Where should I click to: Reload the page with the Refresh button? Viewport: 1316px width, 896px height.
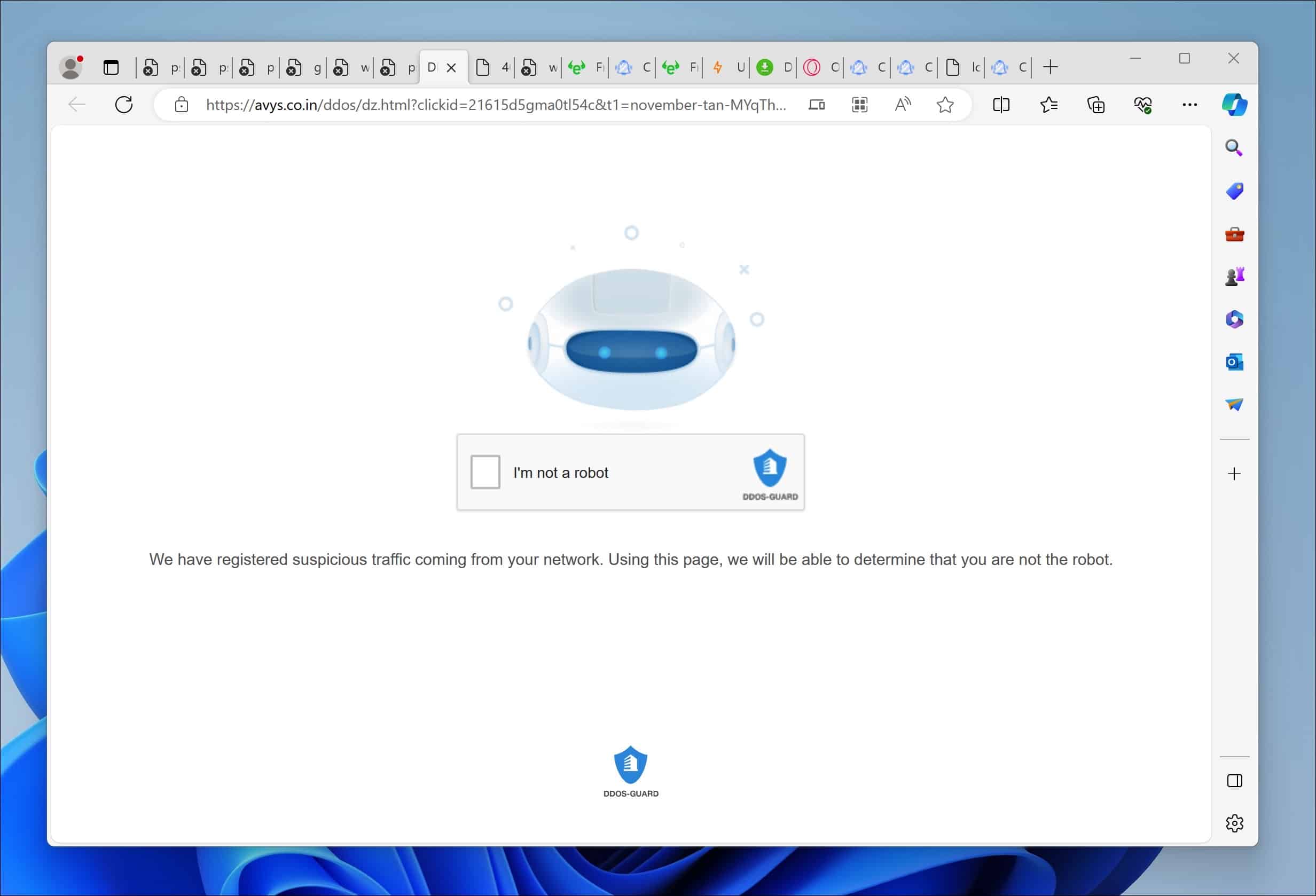(x=123, y=105)
